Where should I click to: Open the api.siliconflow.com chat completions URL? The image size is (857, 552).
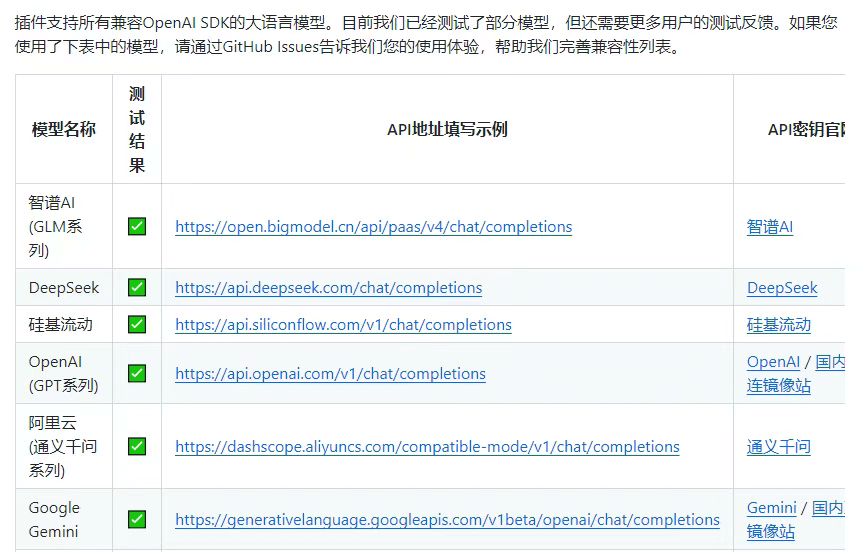[x=343, y=325]
